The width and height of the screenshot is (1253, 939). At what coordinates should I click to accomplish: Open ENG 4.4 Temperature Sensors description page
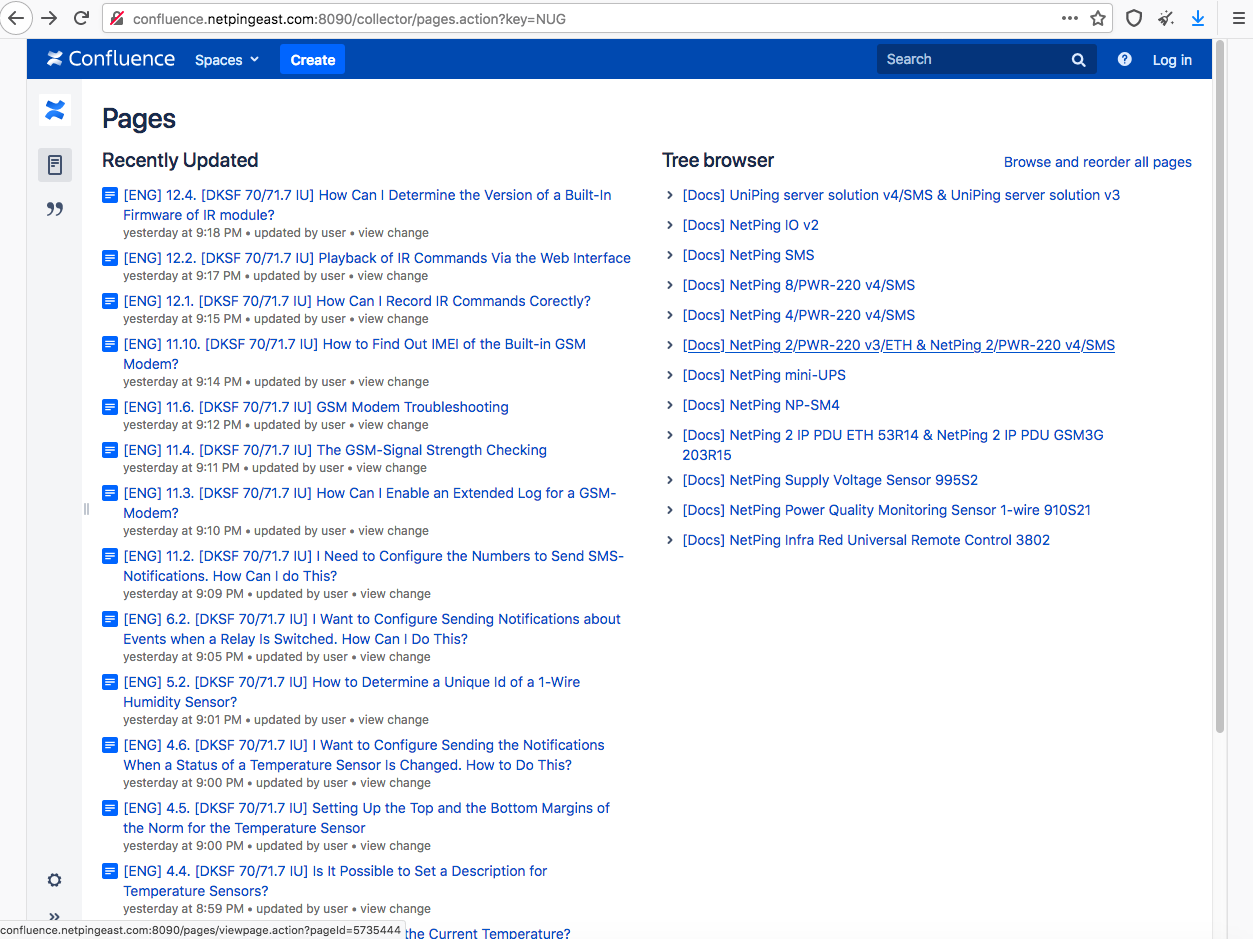tap(335, 881)
